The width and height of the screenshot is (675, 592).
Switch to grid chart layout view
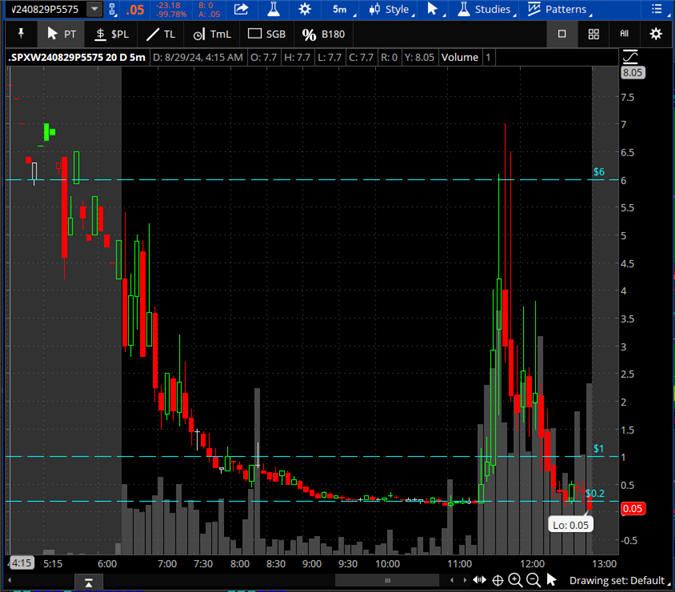click(x=593, y=34)
